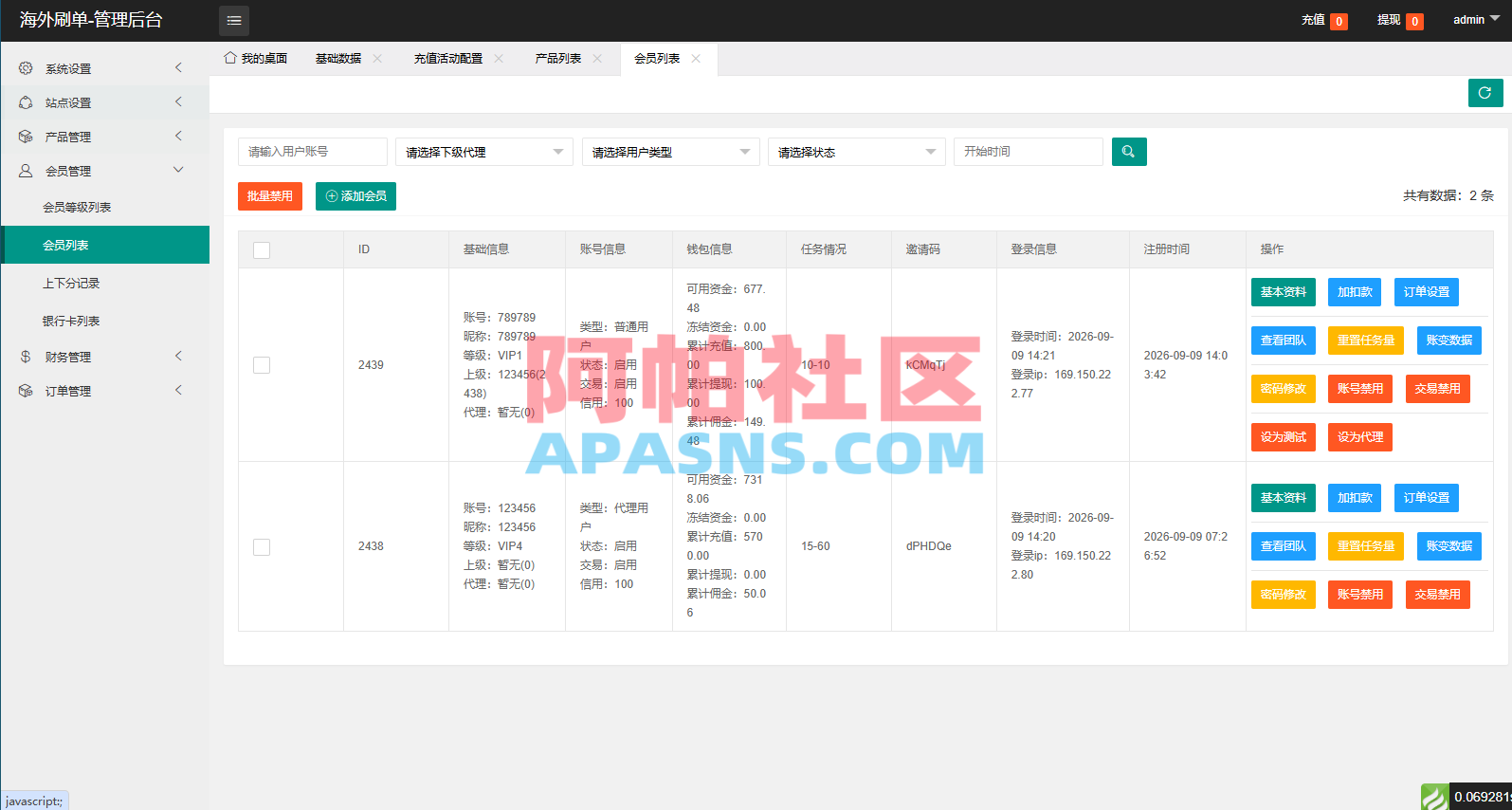The height and width of the screenshot is (810, 1512).
Task: Focus the 请输入用户账号 input field
Action: tap(313, 152)
